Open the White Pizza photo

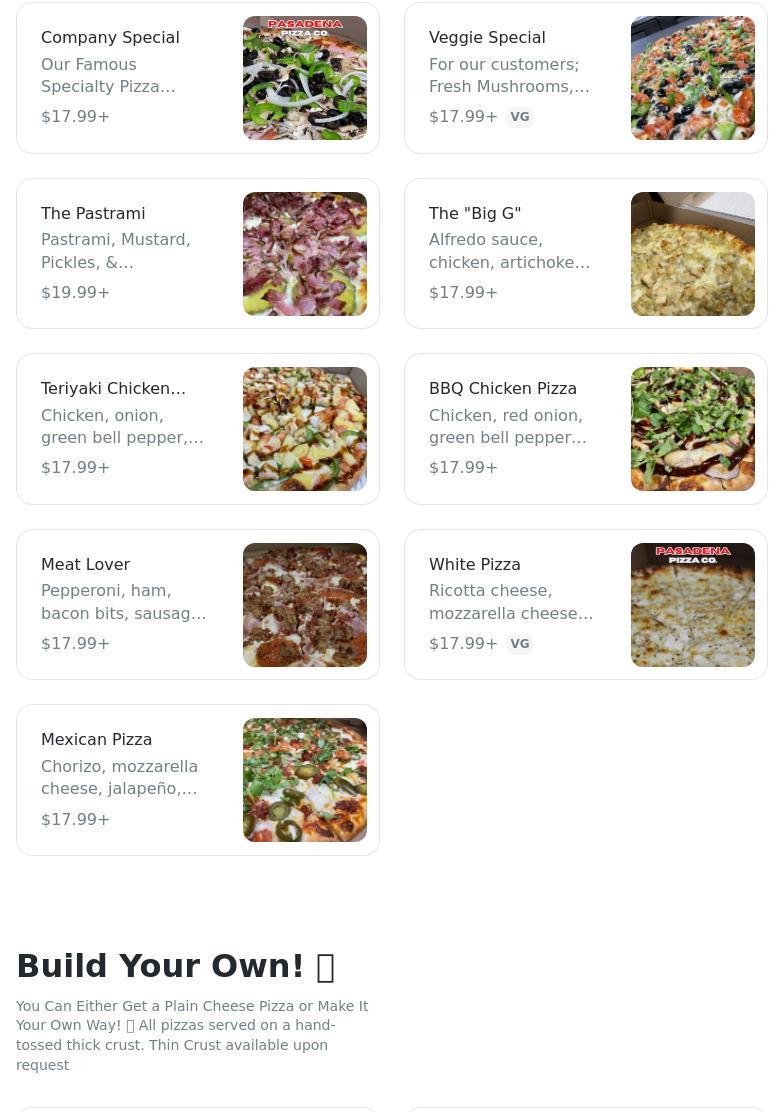pos(693,605)
